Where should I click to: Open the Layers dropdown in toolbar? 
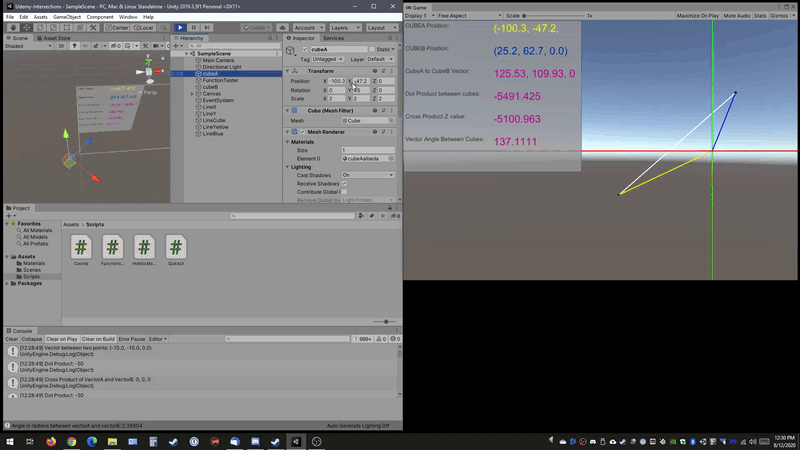[345, 28]
